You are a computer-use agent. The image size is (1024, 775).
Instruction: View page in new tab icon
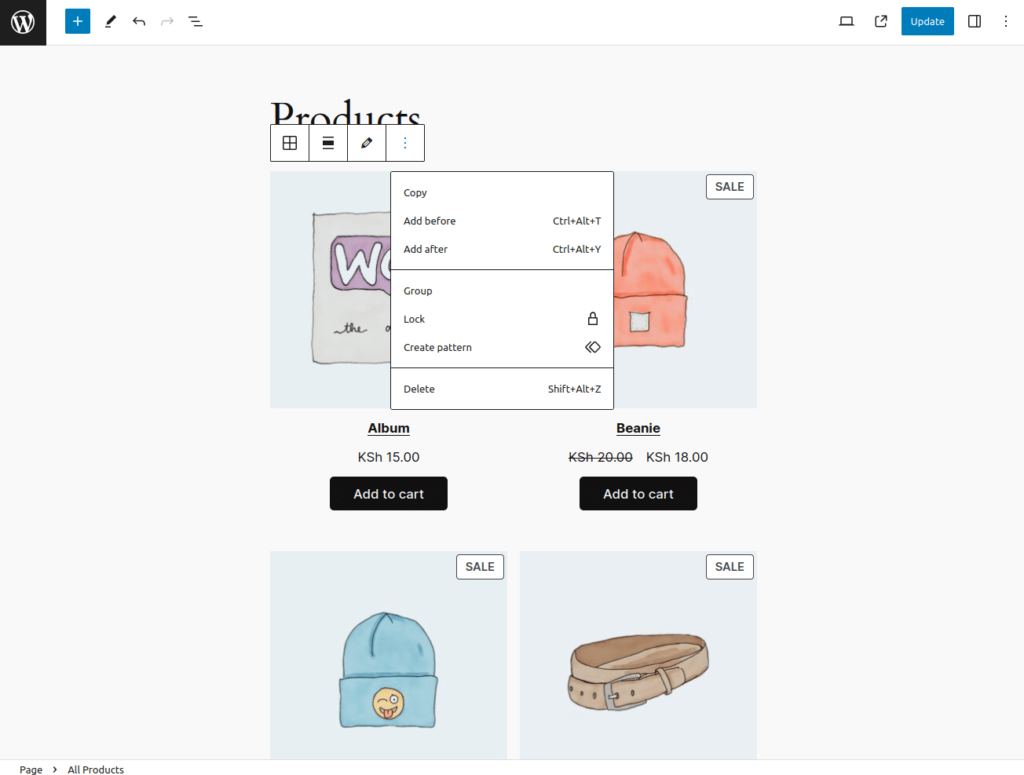point(880,22)
